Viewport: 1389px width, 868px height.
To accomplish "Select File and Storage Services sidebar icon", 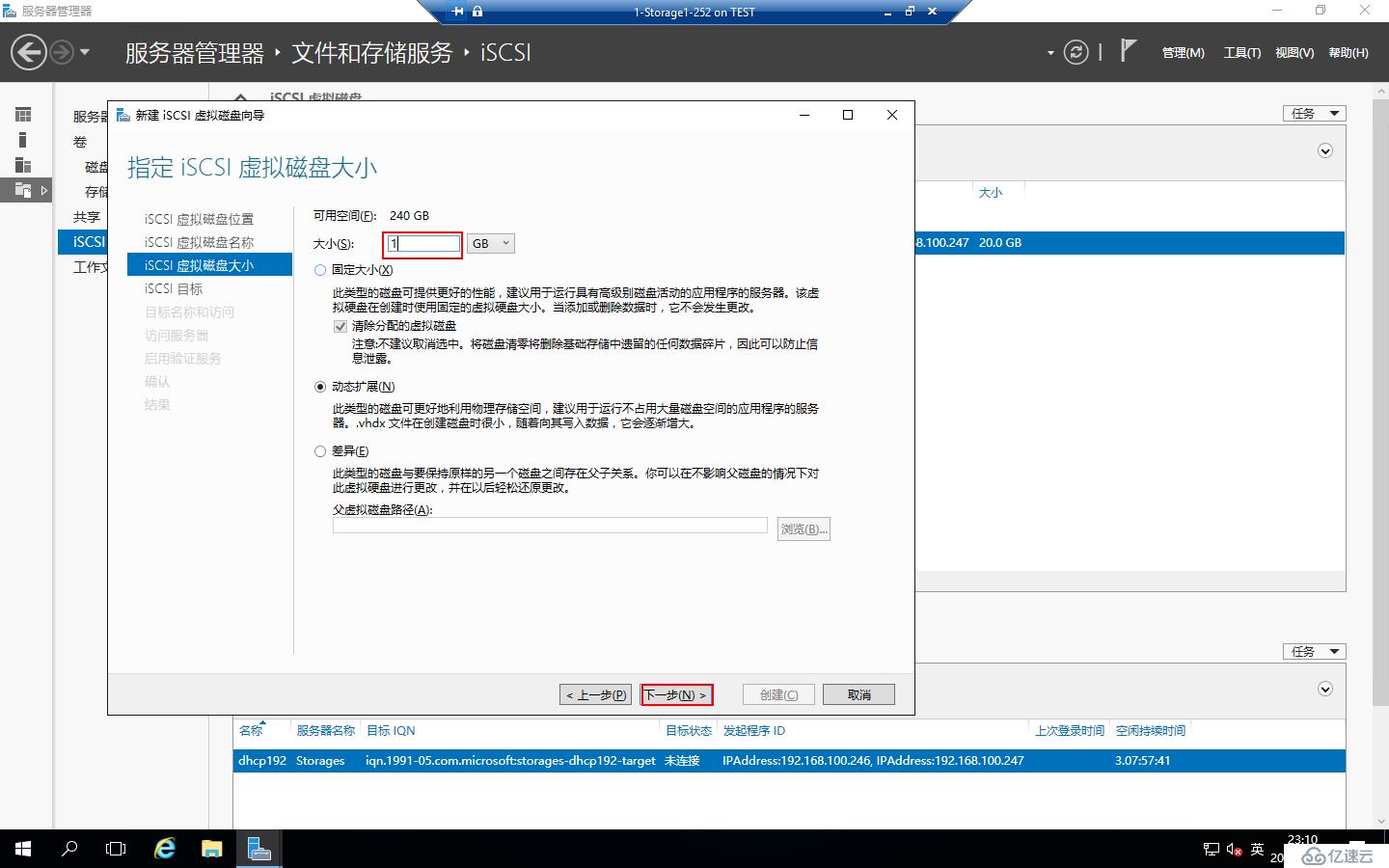I will click(x=24, y=190).
